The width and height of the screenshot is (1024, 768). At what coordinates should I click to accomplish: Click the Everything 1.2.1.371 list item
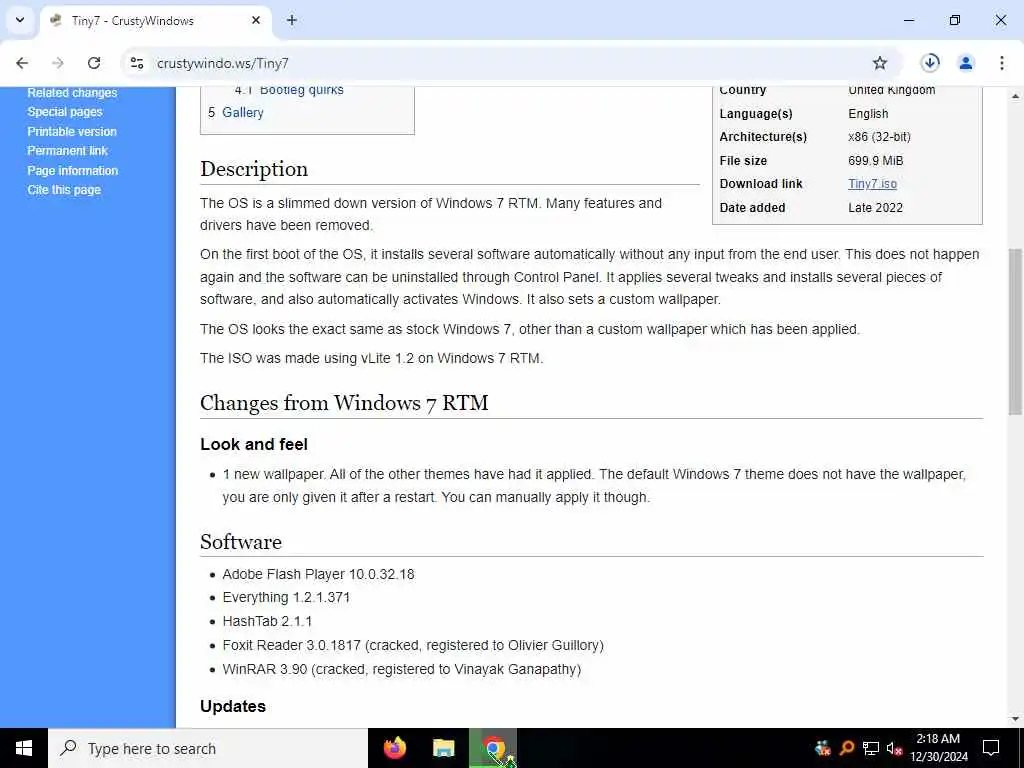coord(286,598)
